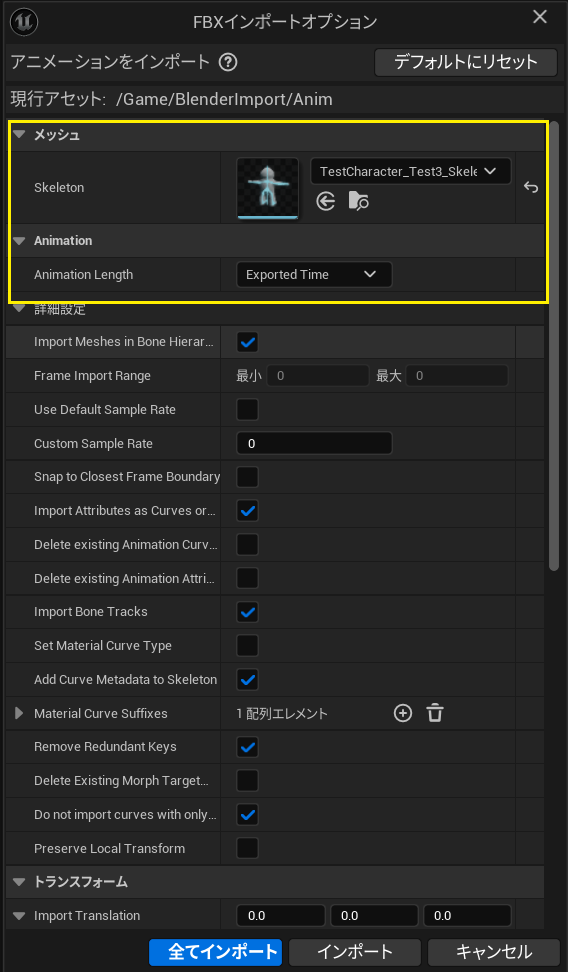
Task: Click the Animation Length label
Action: pyautogui.click(x=84, y=275)
